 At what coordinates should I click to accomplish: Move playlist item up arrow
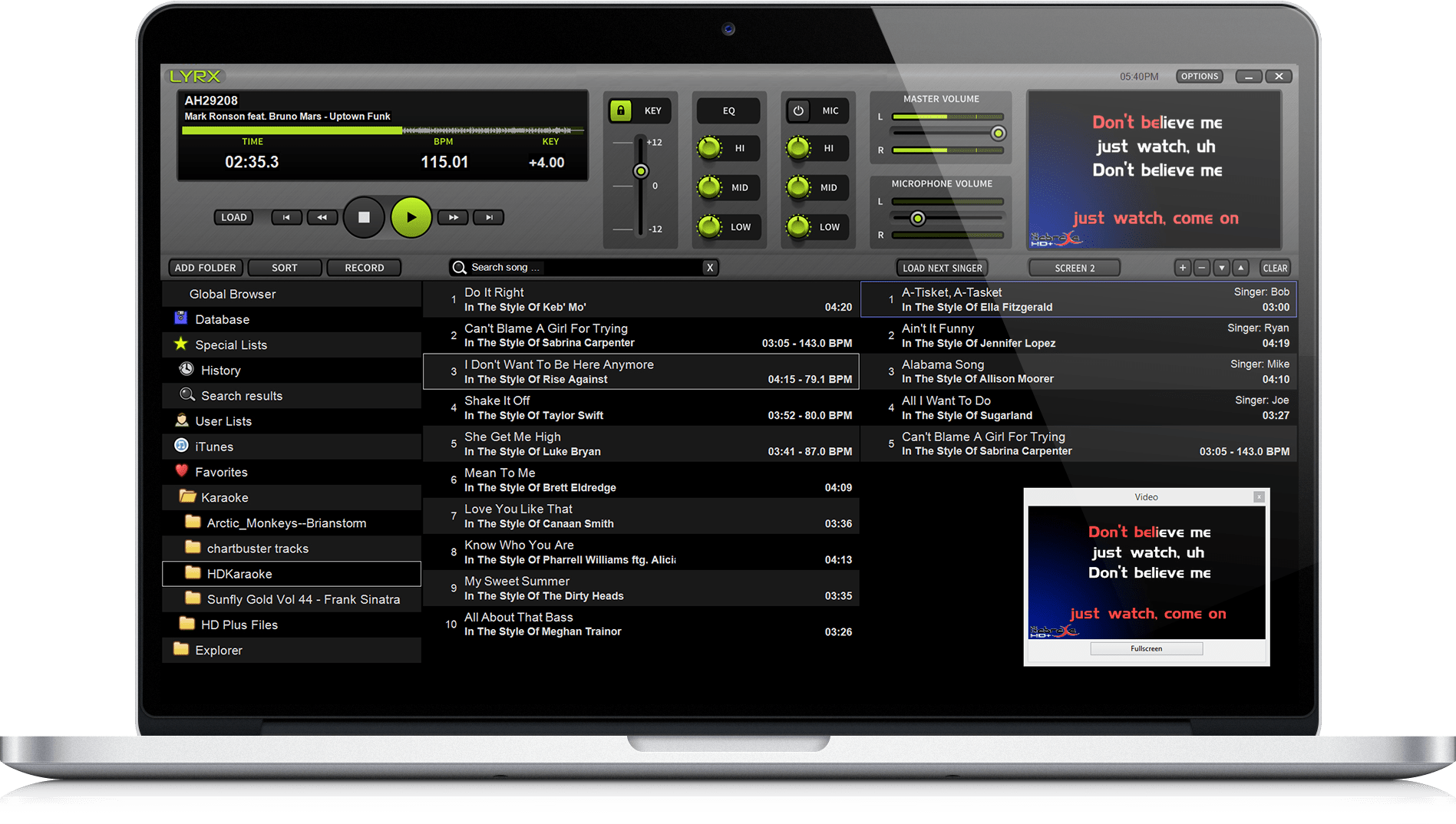point(1241,268)
